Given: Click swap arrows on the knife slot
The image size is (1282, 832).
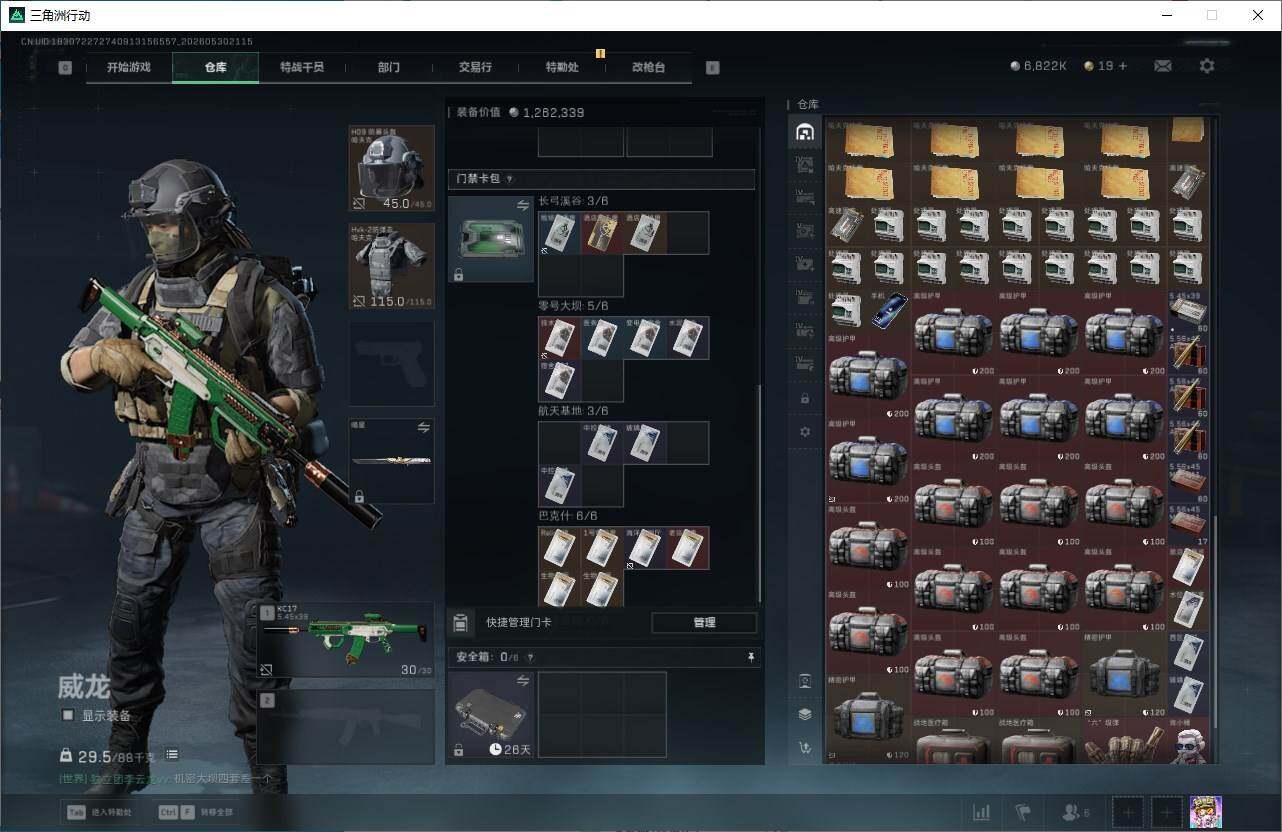Looking at the screenshot, I should click(x=423, y=427).
